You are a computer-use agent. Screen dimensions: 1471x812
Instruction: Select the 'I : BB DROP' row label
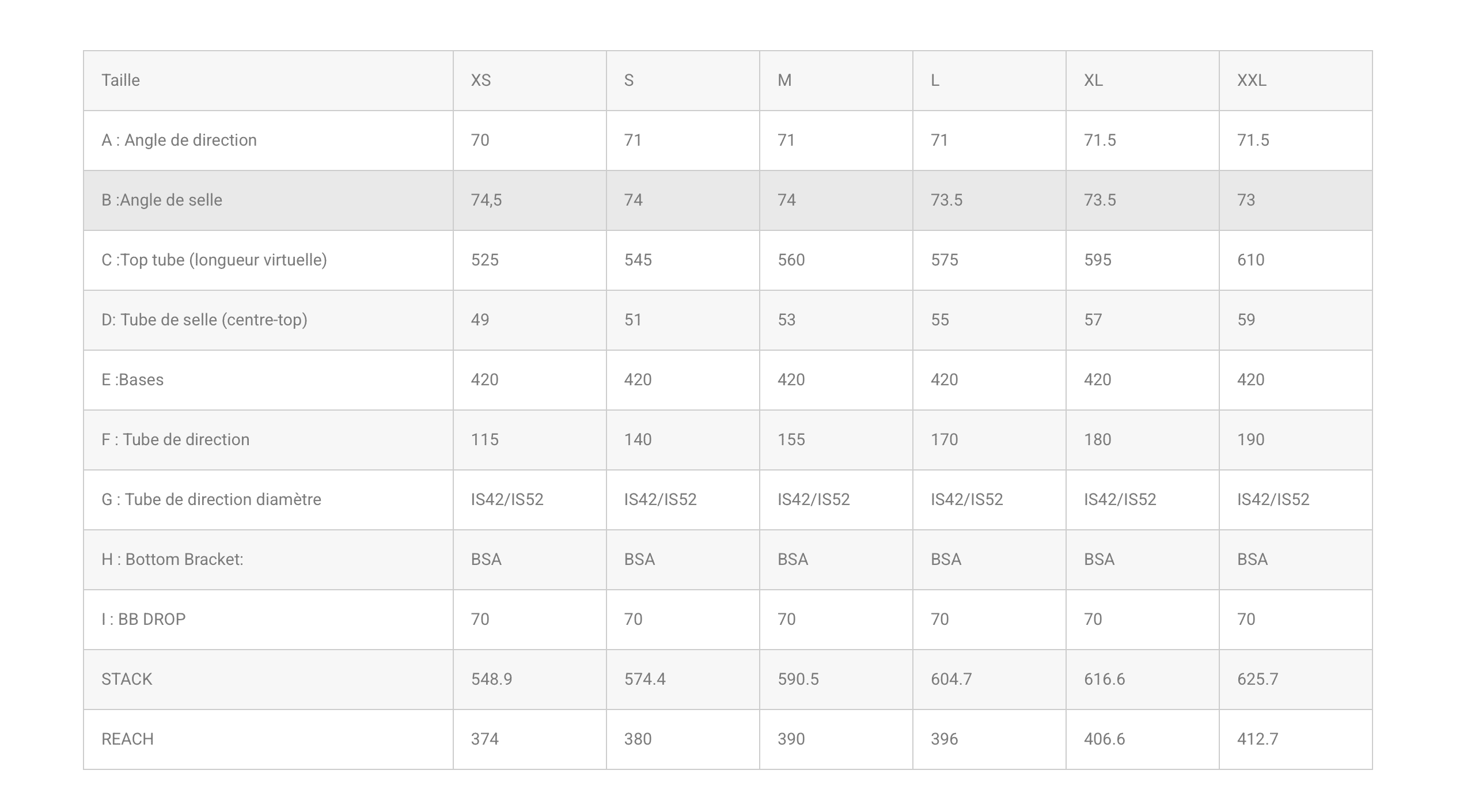coord(143,619)
